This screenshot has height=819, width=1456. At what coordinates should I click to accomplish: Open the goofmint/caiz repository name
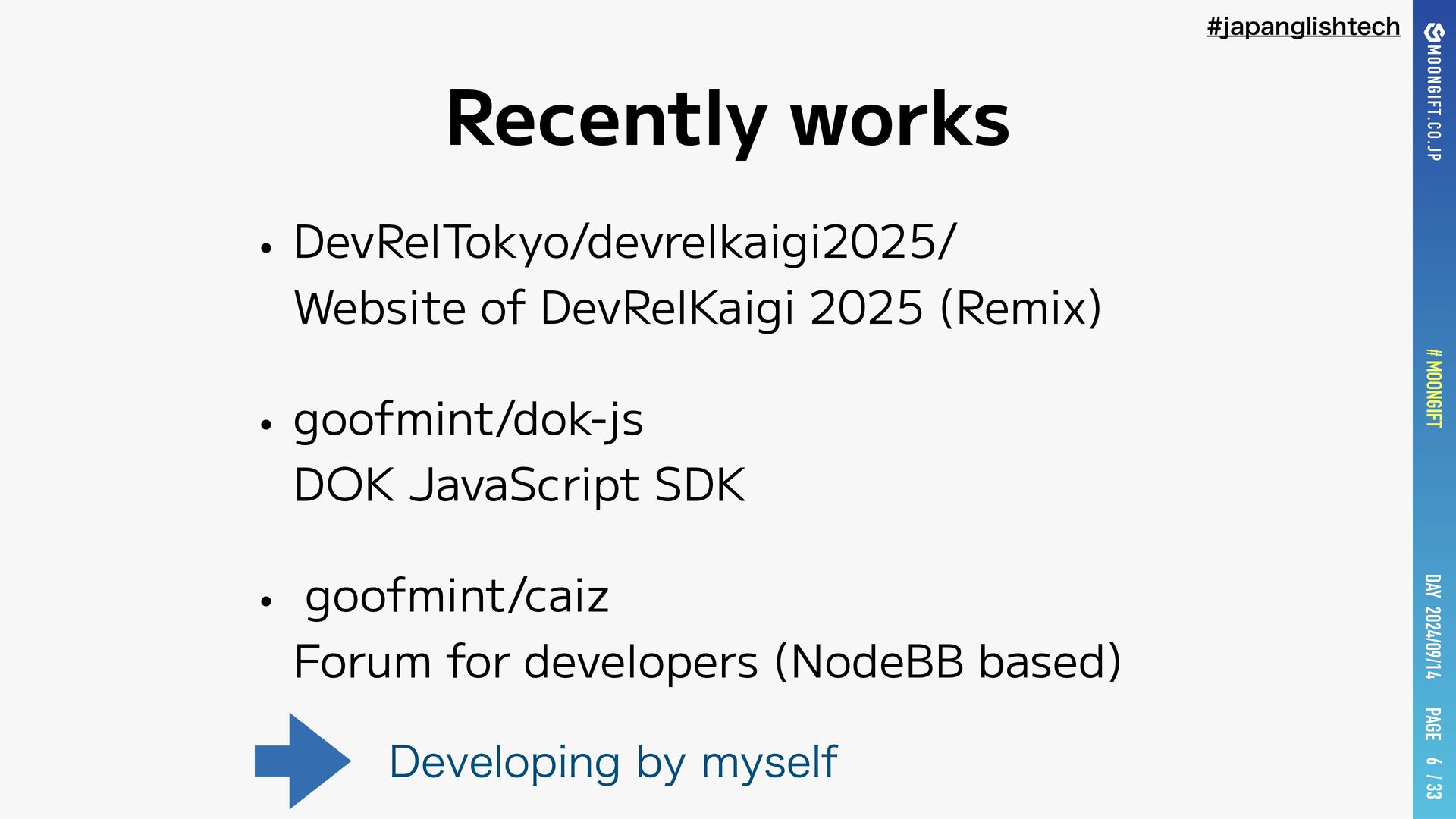pyautogui.click(x=457, y=597)
